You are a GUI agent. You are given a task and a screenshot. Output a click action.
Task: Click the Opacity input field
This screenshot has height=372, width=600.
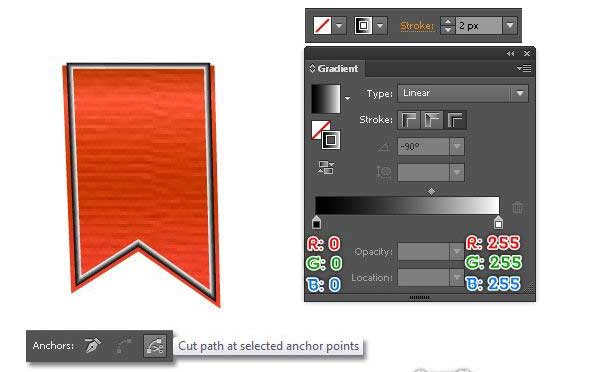423,252
